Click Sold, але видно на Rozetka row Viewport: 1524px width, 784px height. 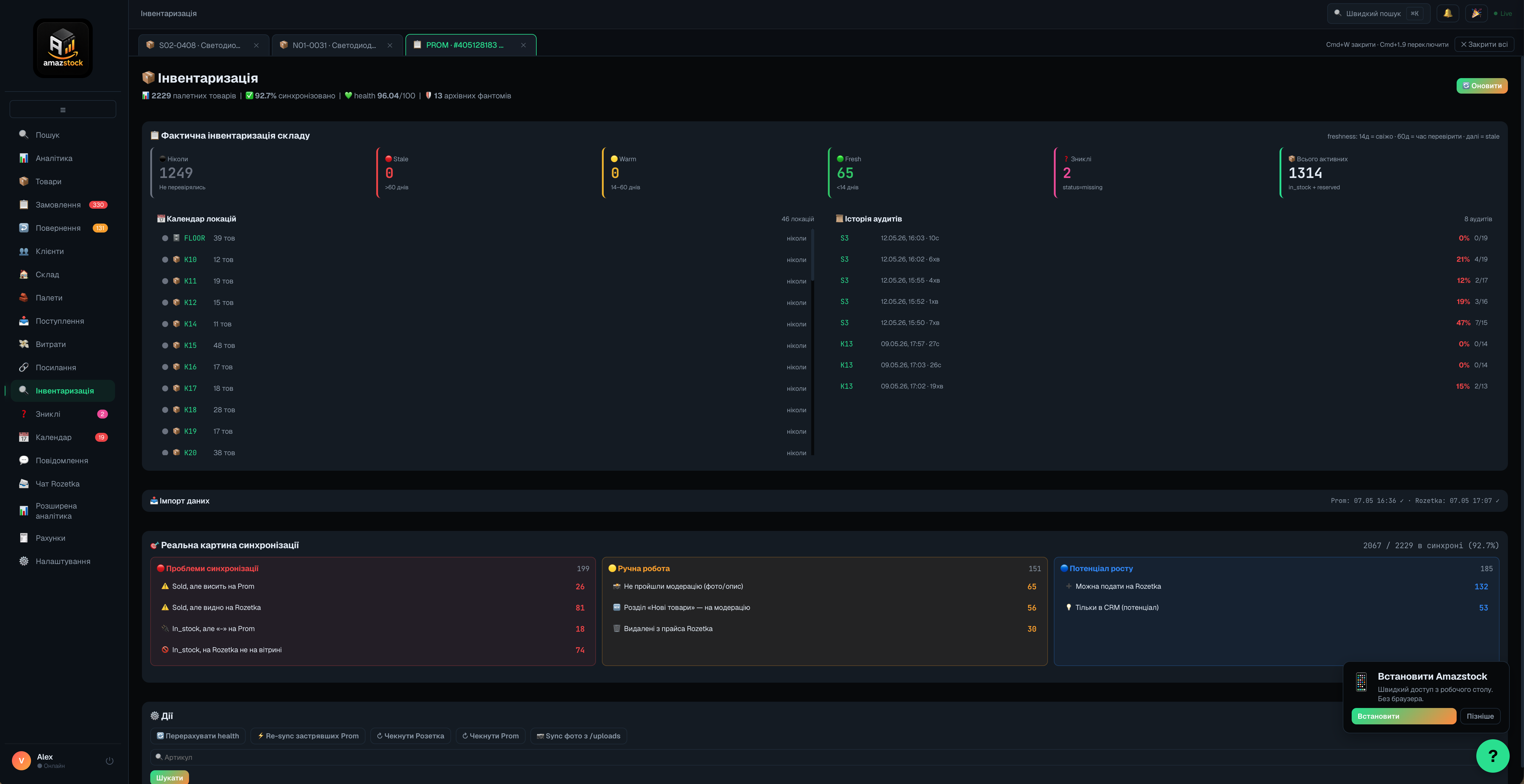click(x=373, y=608)
